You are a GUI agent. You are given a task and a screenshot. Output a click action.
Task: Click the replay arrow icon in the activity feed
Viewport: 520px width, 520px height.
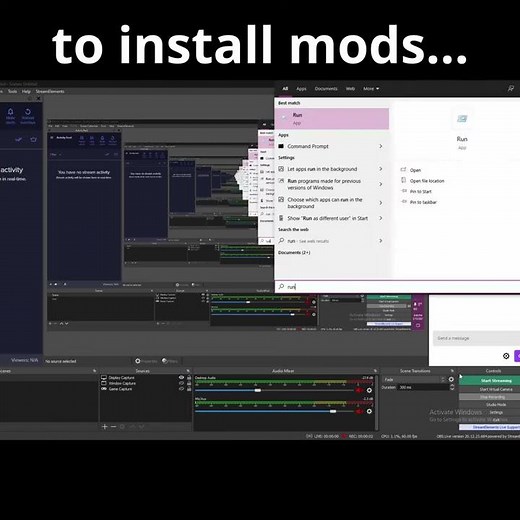click(28, 112)
